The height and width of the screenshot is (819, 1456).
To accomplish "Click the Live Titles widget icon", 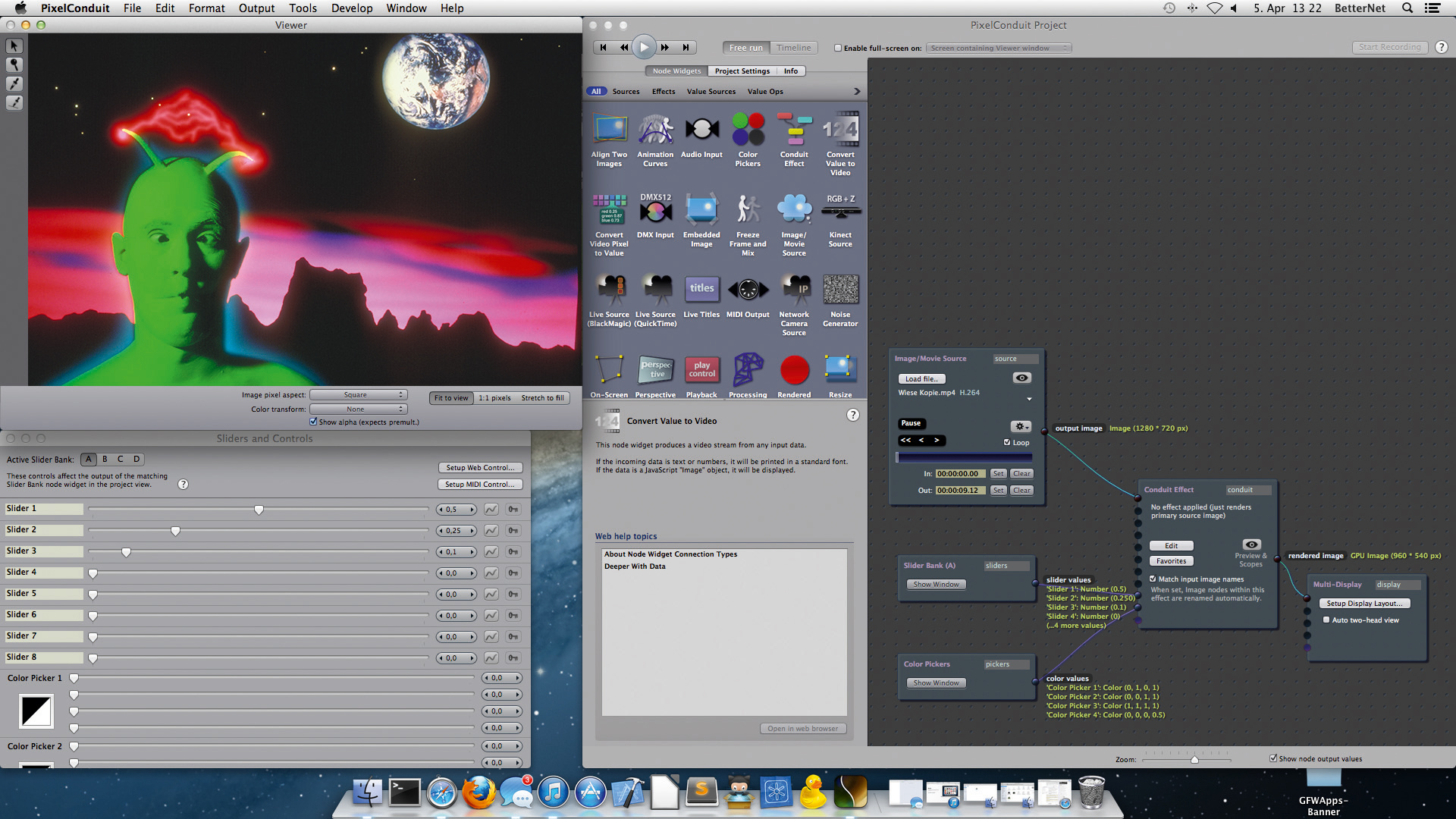I will click(x=701, y=289).
